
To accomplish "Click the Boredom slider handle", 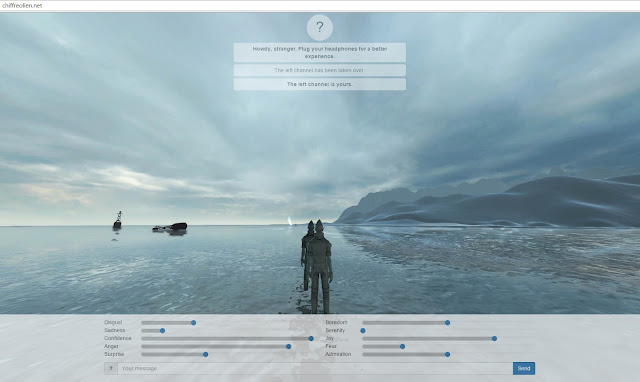I will 447,322.
